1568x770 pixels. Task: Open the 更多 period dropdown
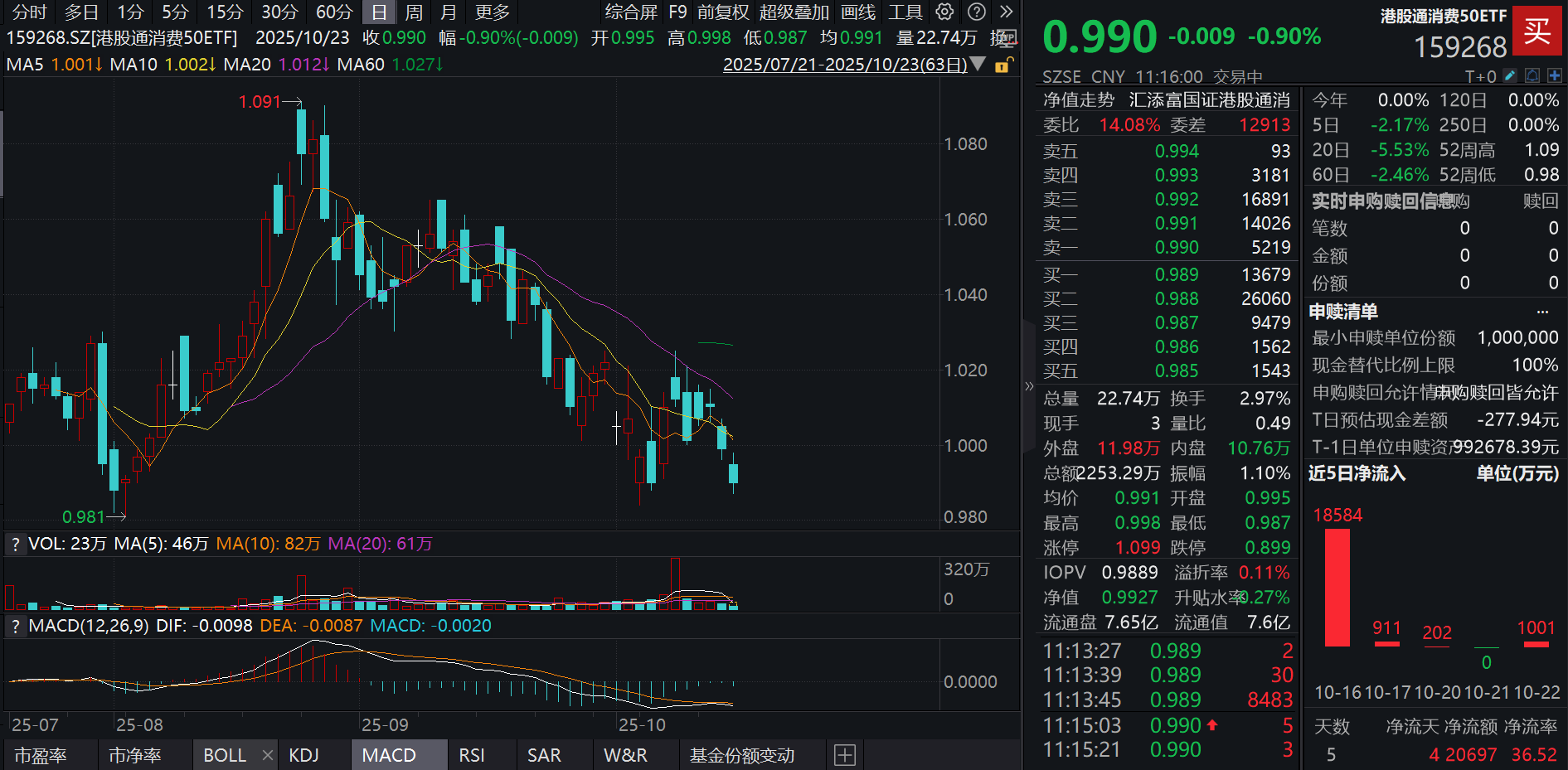[492, 12]
